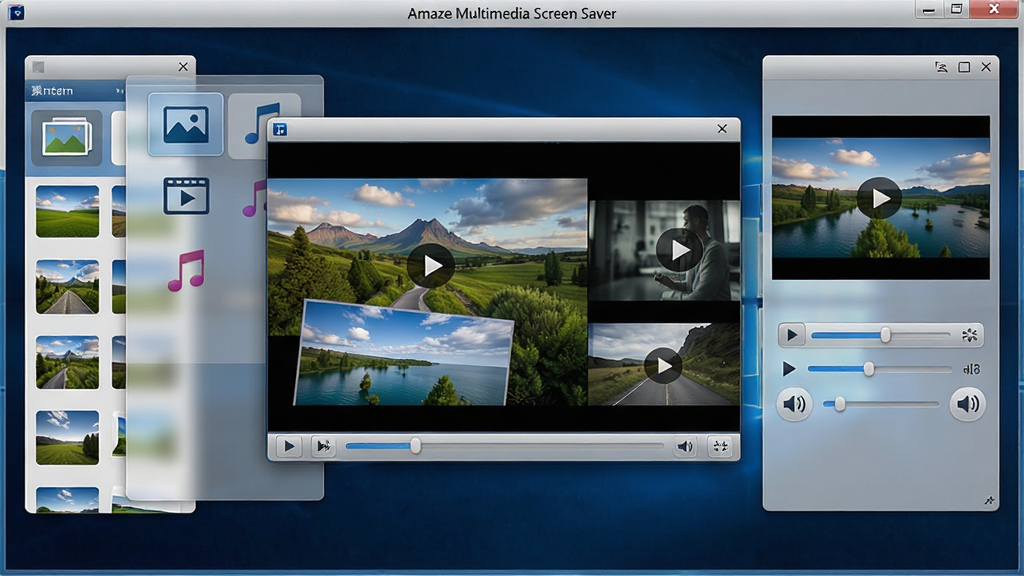Image resolution: width=1024 pixels, height=576 pixels.
Task: Select the small magenta note beside the video icon
Action: tap(255, 199)
